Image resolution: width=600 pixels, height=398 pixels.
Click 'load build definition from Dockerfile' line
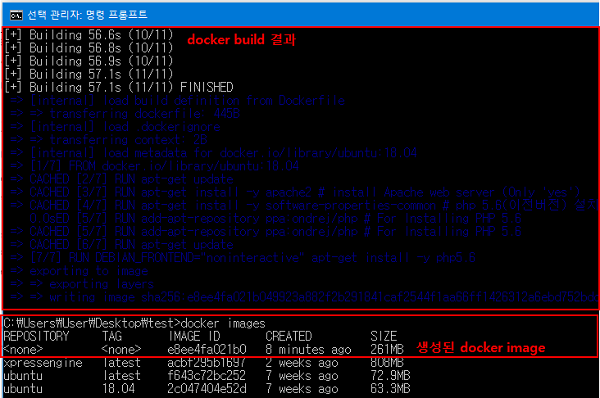pos(178,101)
